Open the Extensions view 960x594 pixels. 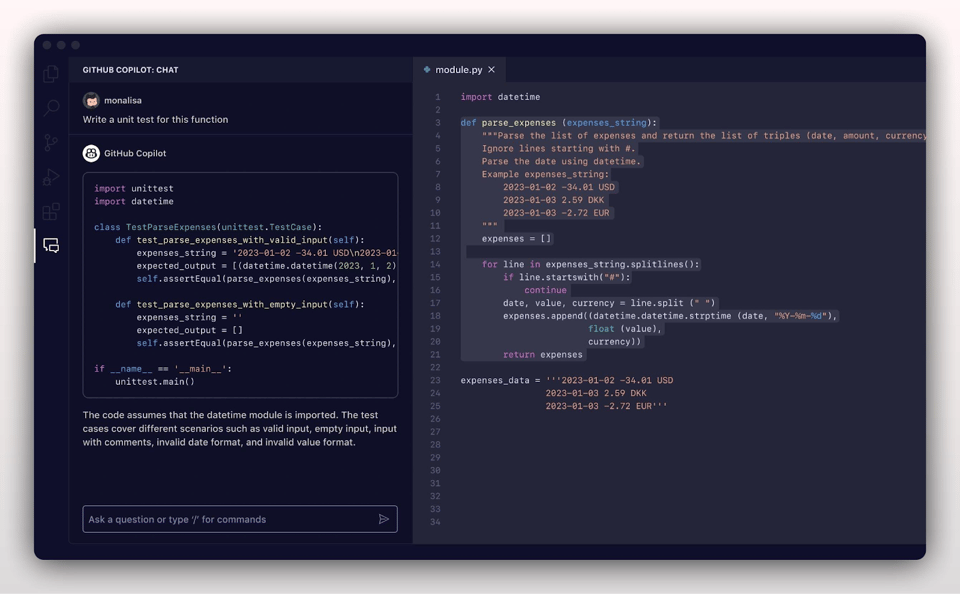[x=51, y=211]
